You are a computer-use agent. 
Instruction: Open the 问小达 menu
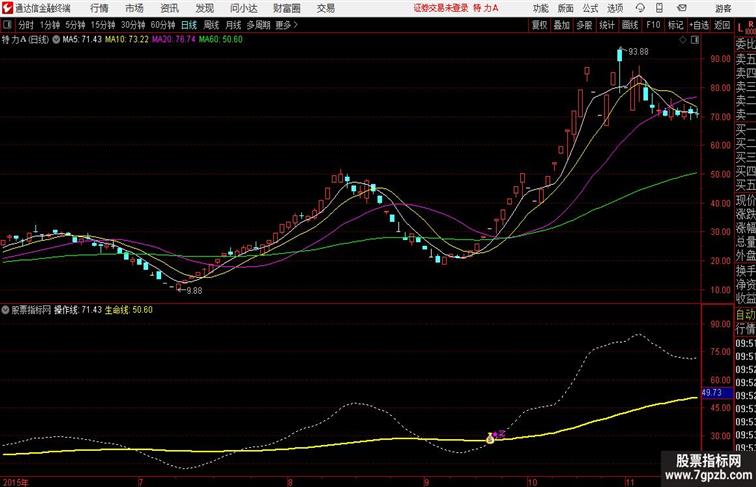coord(243,8)
